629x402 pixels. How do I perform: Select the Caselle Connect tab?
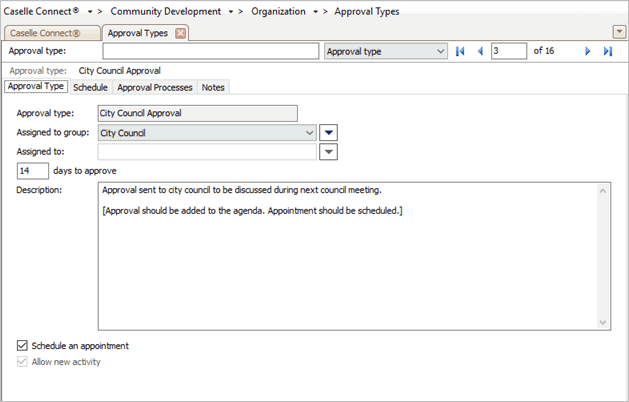tap(49, 33)
